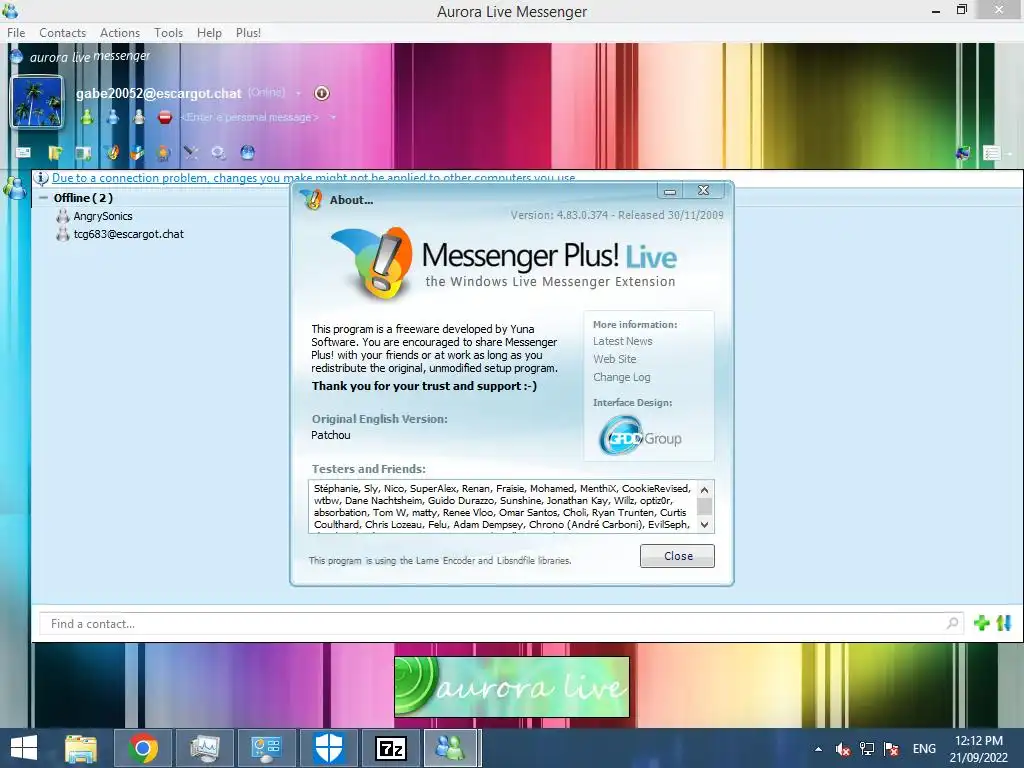Click the orange figure toolbar icon
1024x768 pixels.
pyautogui.click(x=163, y=153)
